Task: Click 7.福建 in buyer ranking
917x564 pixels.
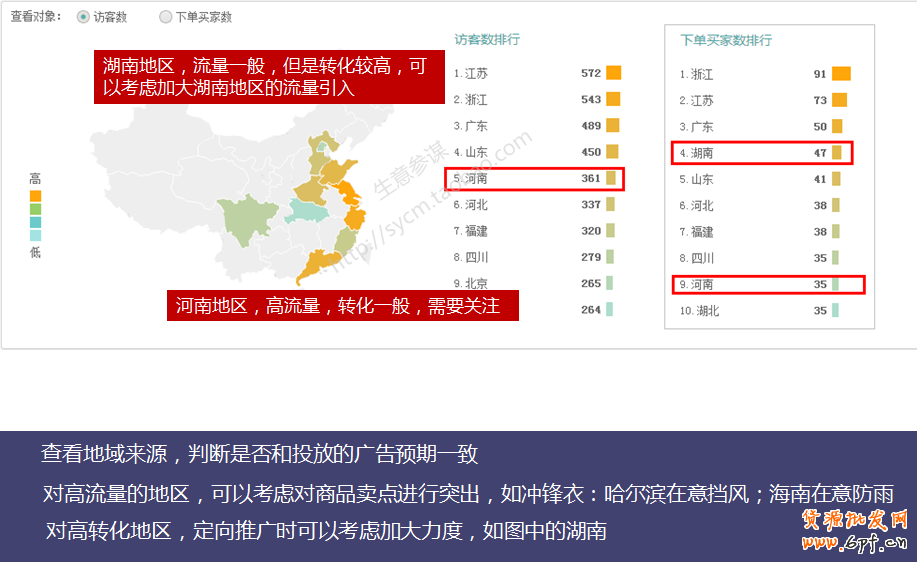Action: pyautogui.click(x=696, y=232)
